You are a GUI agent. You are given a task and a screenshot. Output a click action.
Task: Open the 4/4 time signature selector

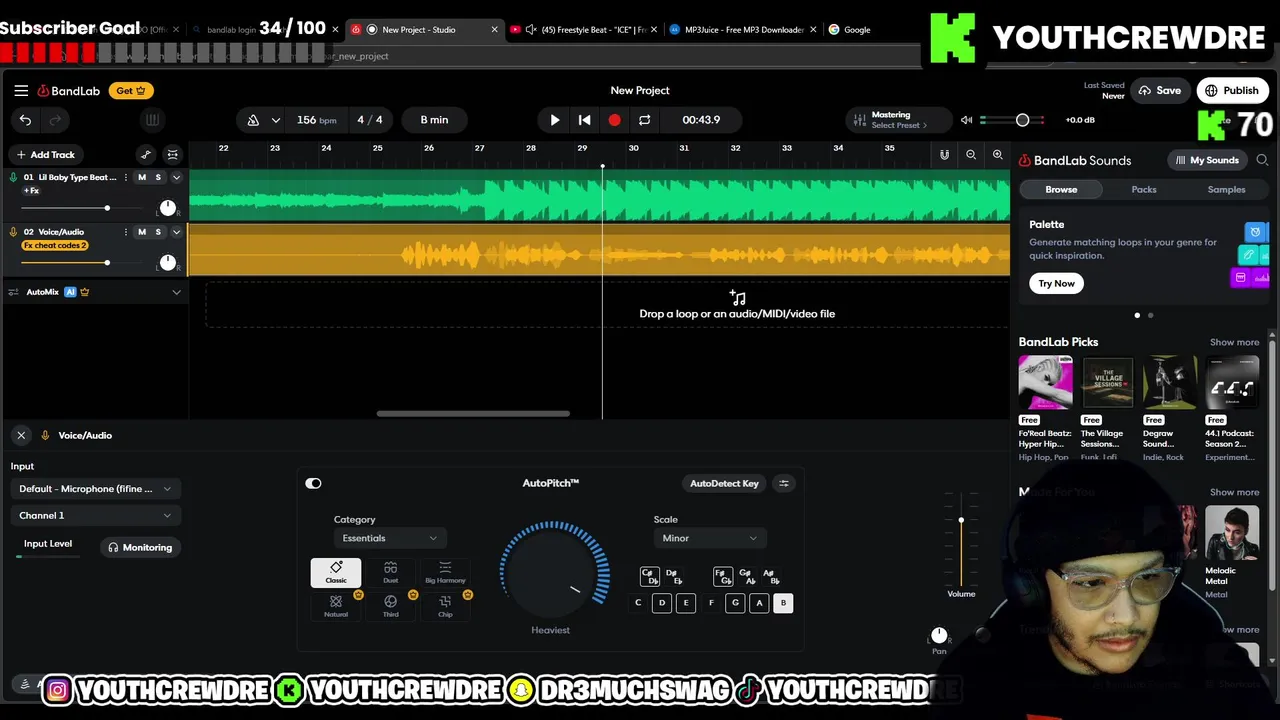(x=370, y=120)
